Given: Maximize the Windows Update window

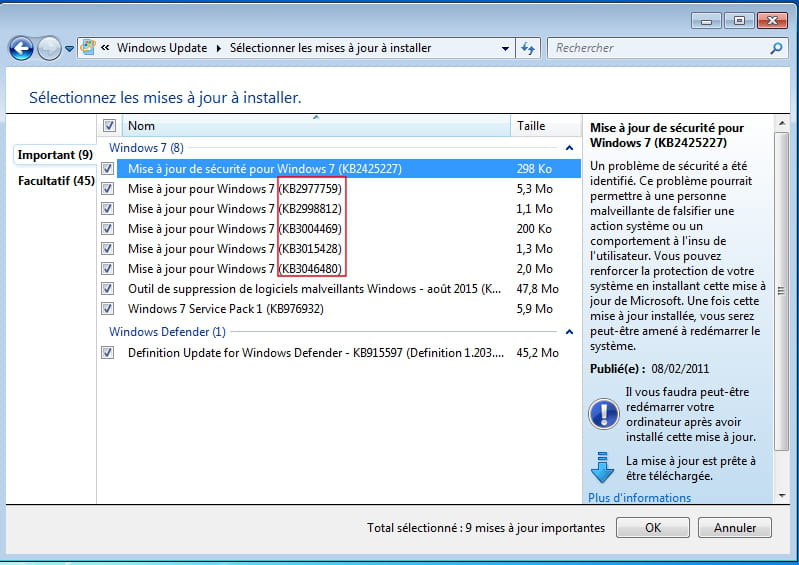Looking at the screenshot, I should tap(739, 21).
